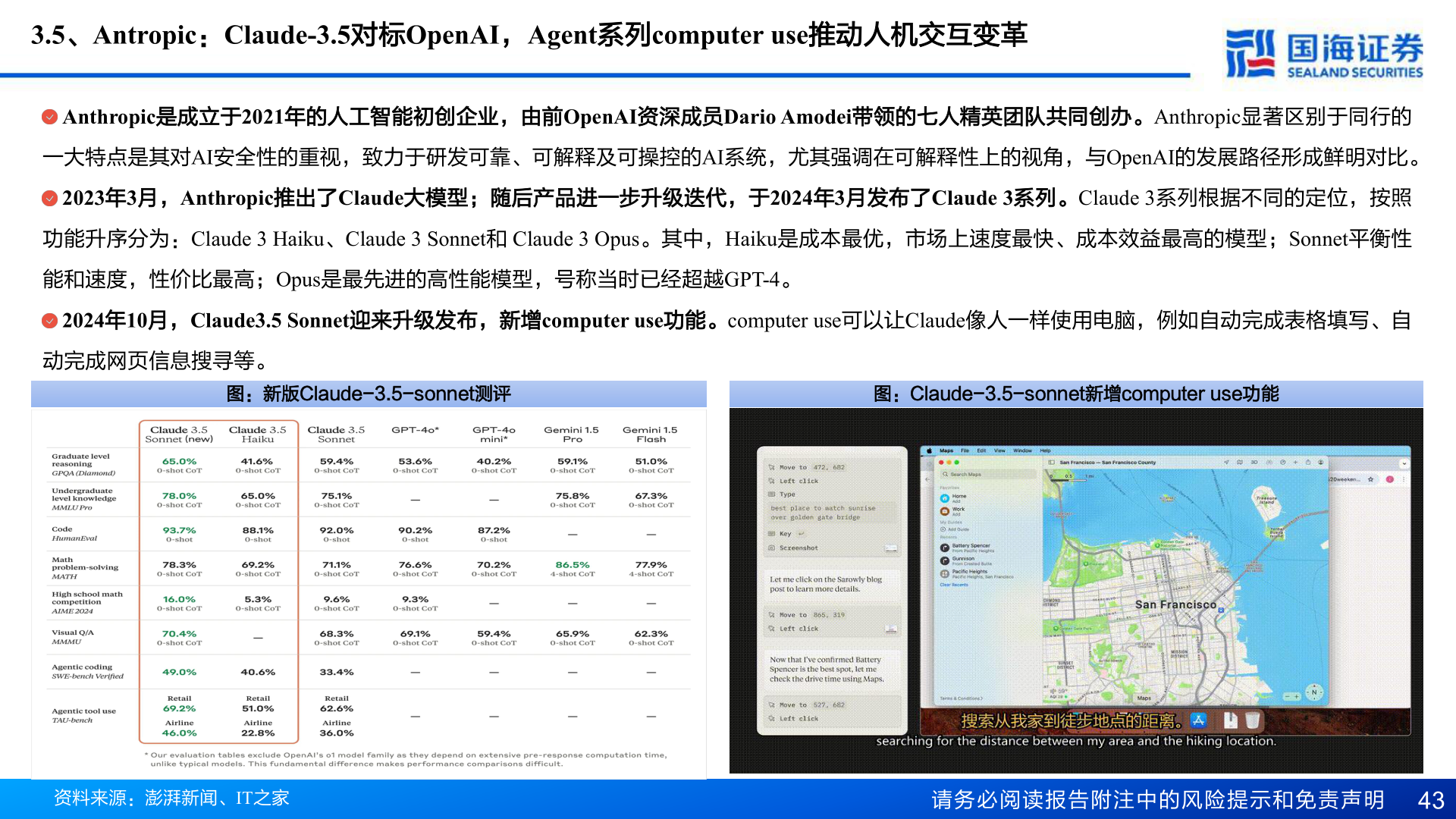Image resolution: width=1456 pixels, height=819 pixels.
Task: Open the Edit menu in menu bar
Action: [x=981, y=450]
